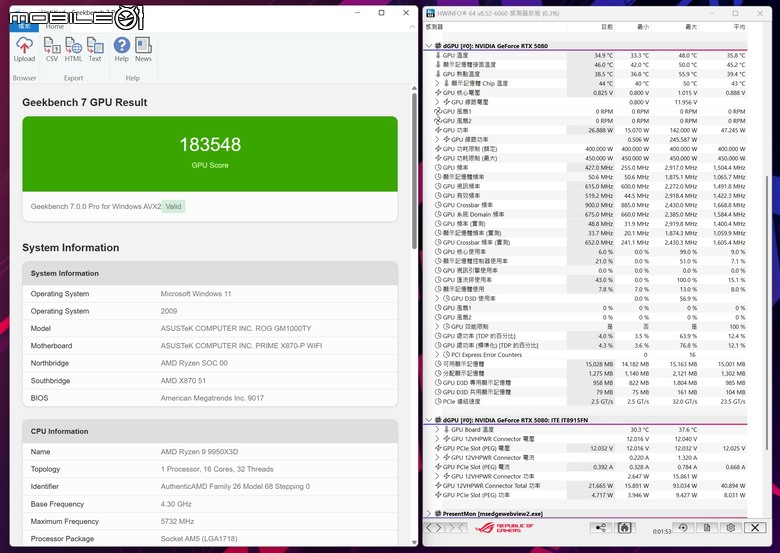Viewport: 780px width, 553px height.
Task: Click the Microsoft Windows 11 value
Action: pyautogui.click(x=195, y=293)
